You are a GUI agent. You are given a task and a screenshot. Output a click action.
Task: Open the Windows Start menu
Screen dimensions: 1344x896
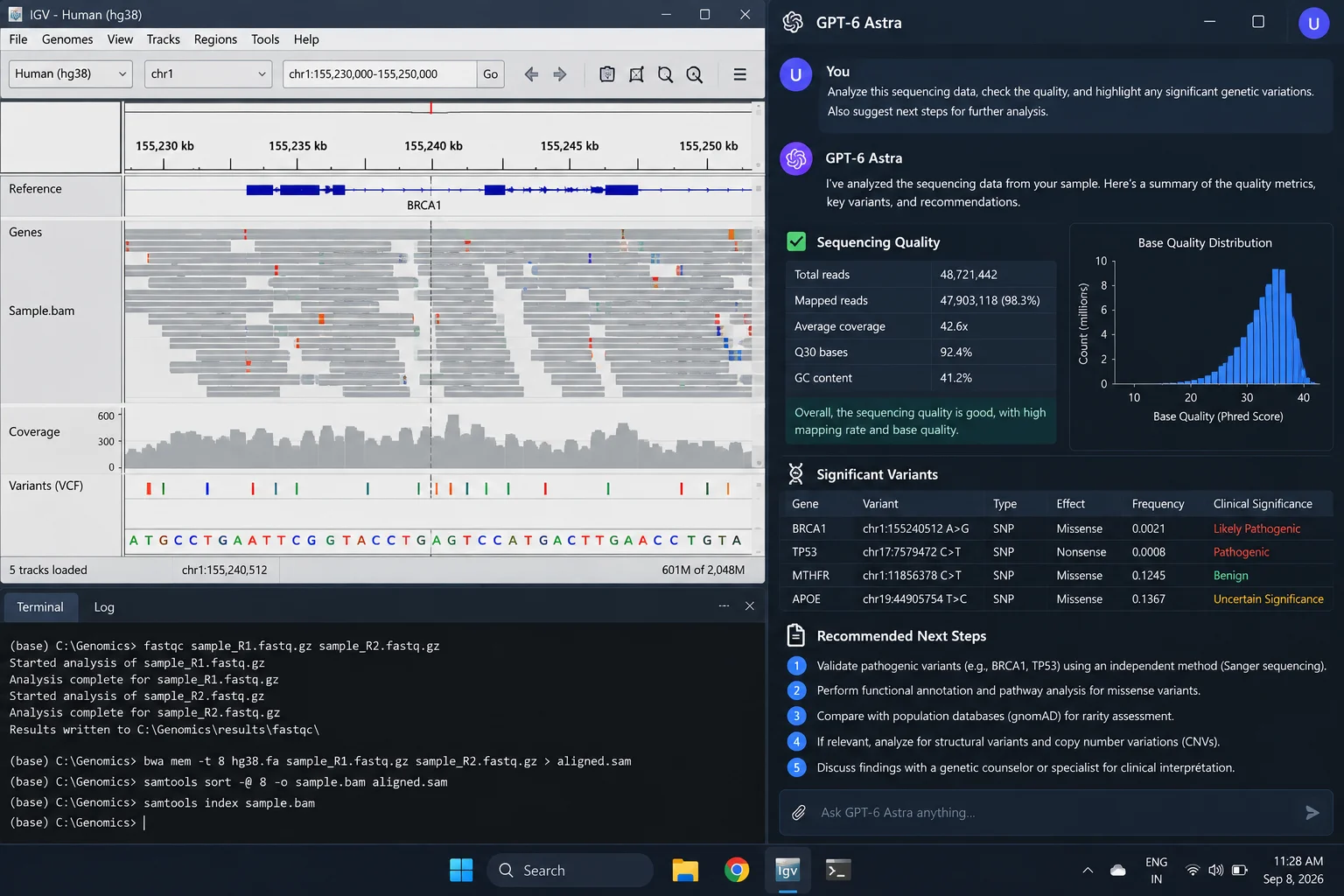pos(461,870)
